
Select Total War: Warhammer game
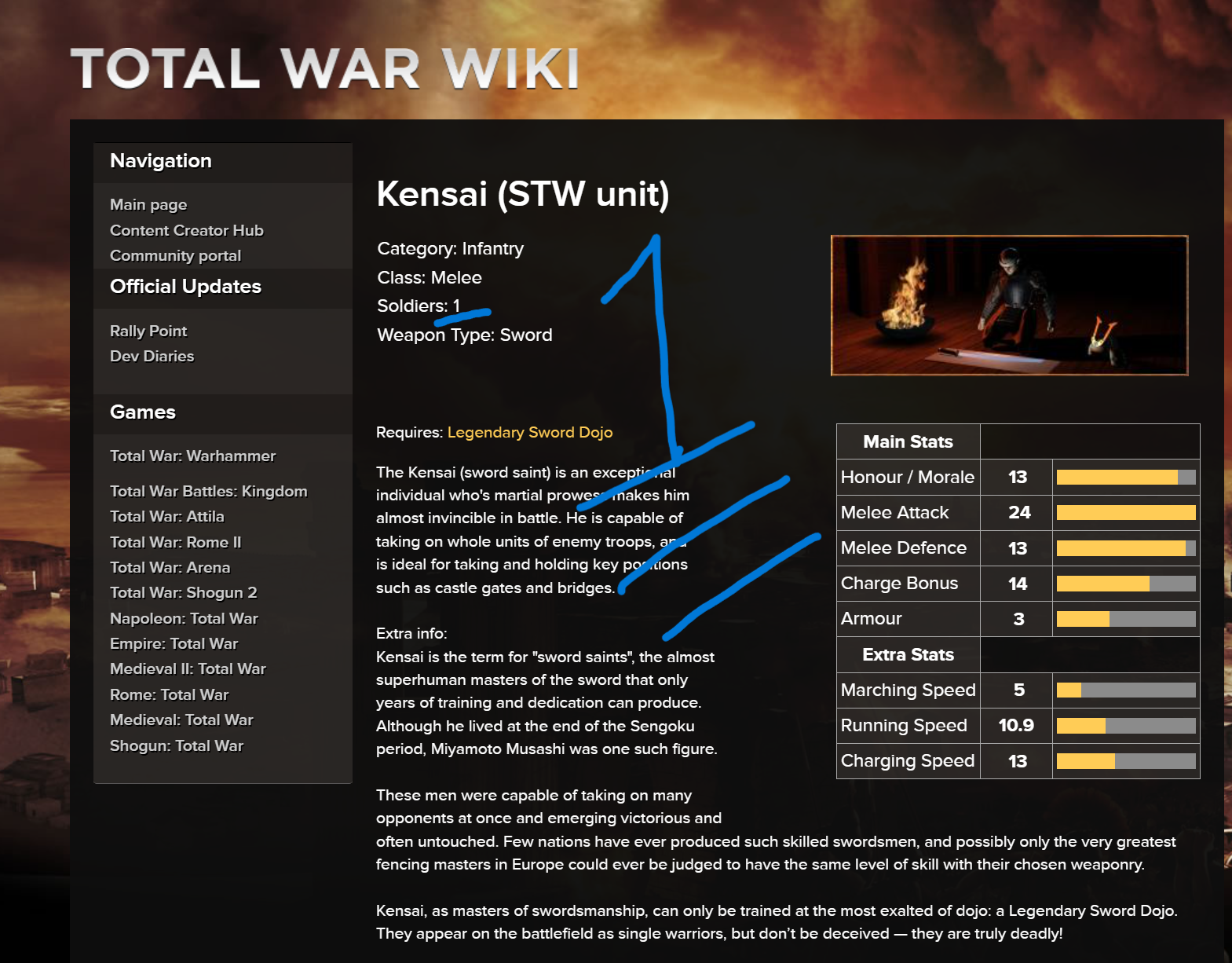click(x=193, y=456)
